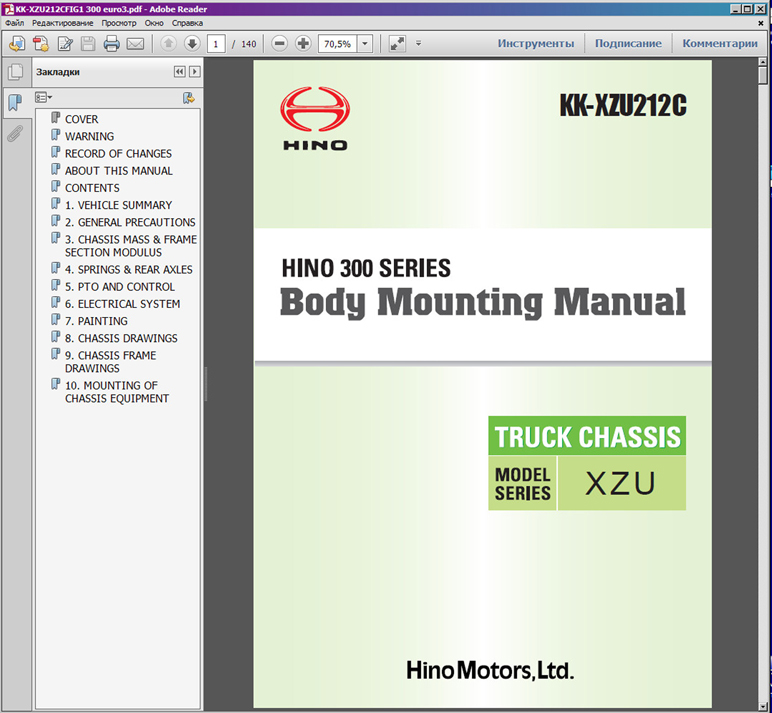Screen dimensions: 772x713
Task: Open the Просмотр menu
Action: pyautogui.click(x=119, y=22)
